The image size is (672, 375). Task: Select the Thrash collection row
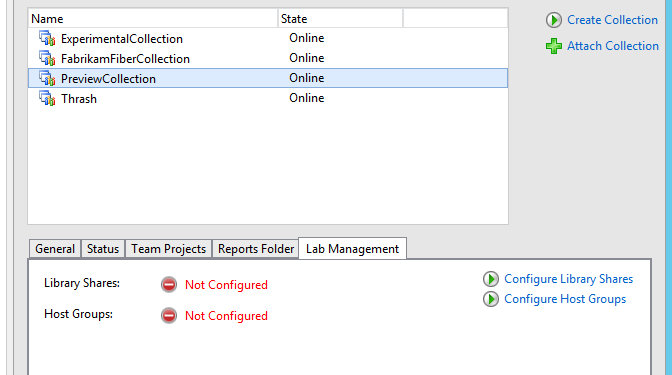click(268, 98)
